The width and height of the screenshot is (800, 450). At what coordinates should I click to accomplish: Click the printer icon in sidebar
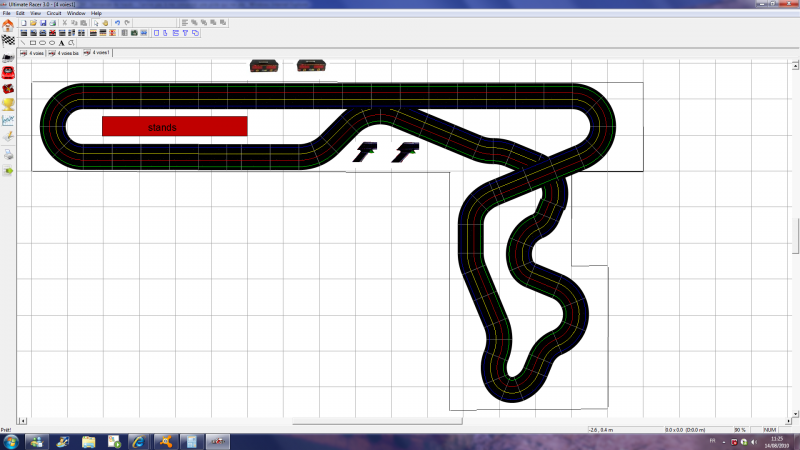tap(8, 154)
